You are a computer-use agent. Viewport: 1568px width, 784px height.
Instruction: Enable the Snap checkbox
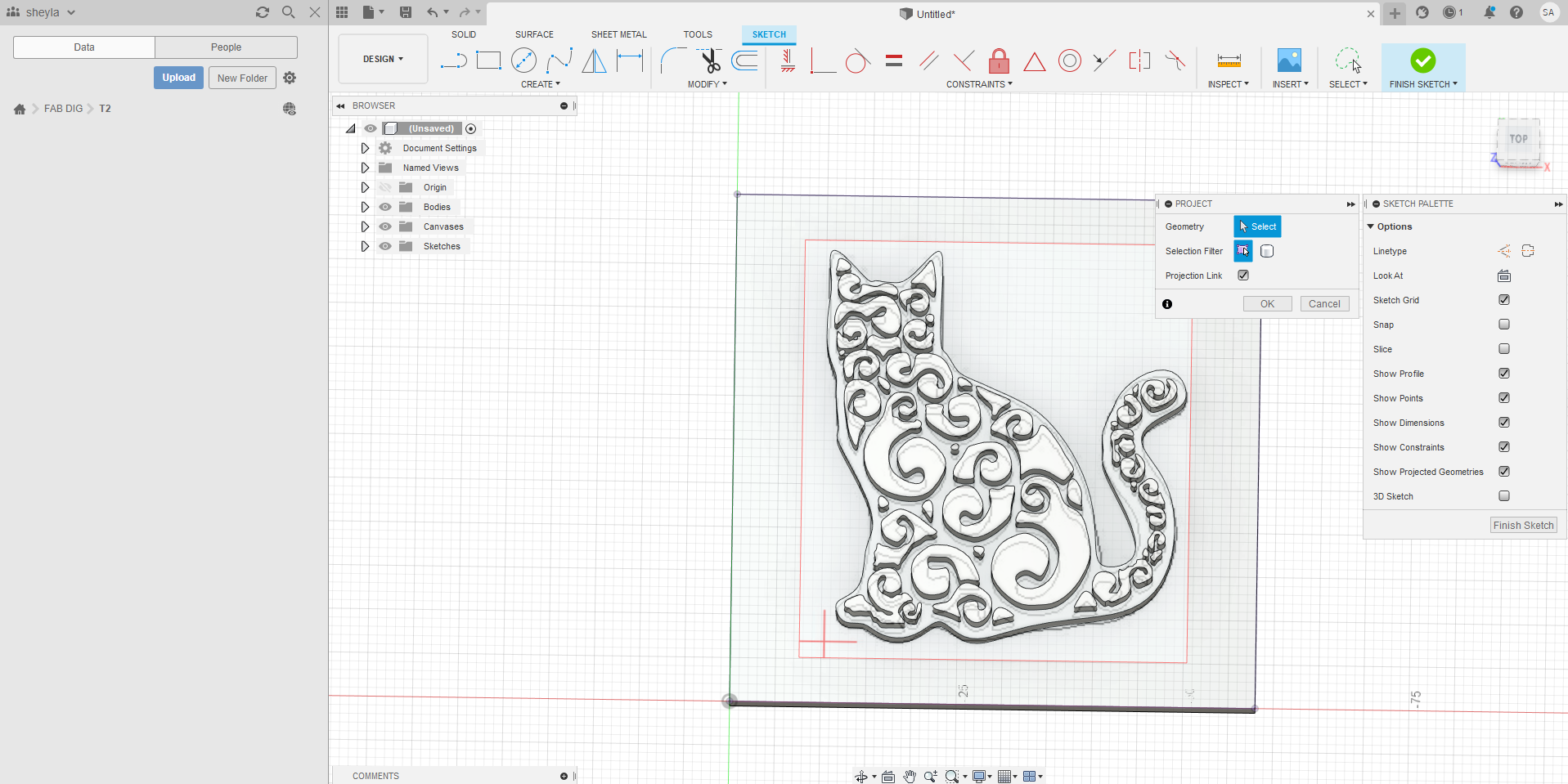point(1503,325)
